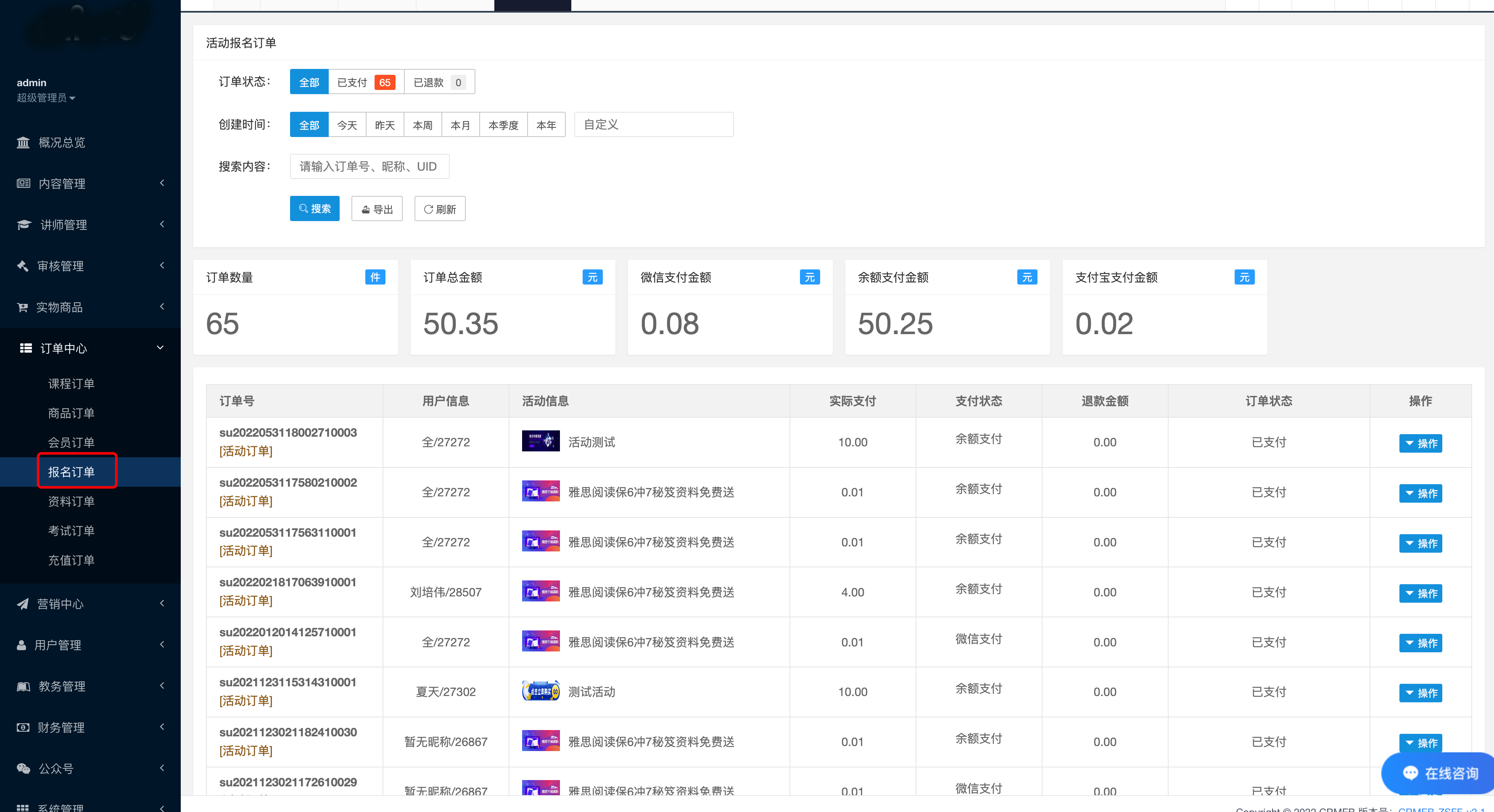This screenshot has width=1494, height=812.
Task: Focus the 自定义 date range field
Action: 654,125
